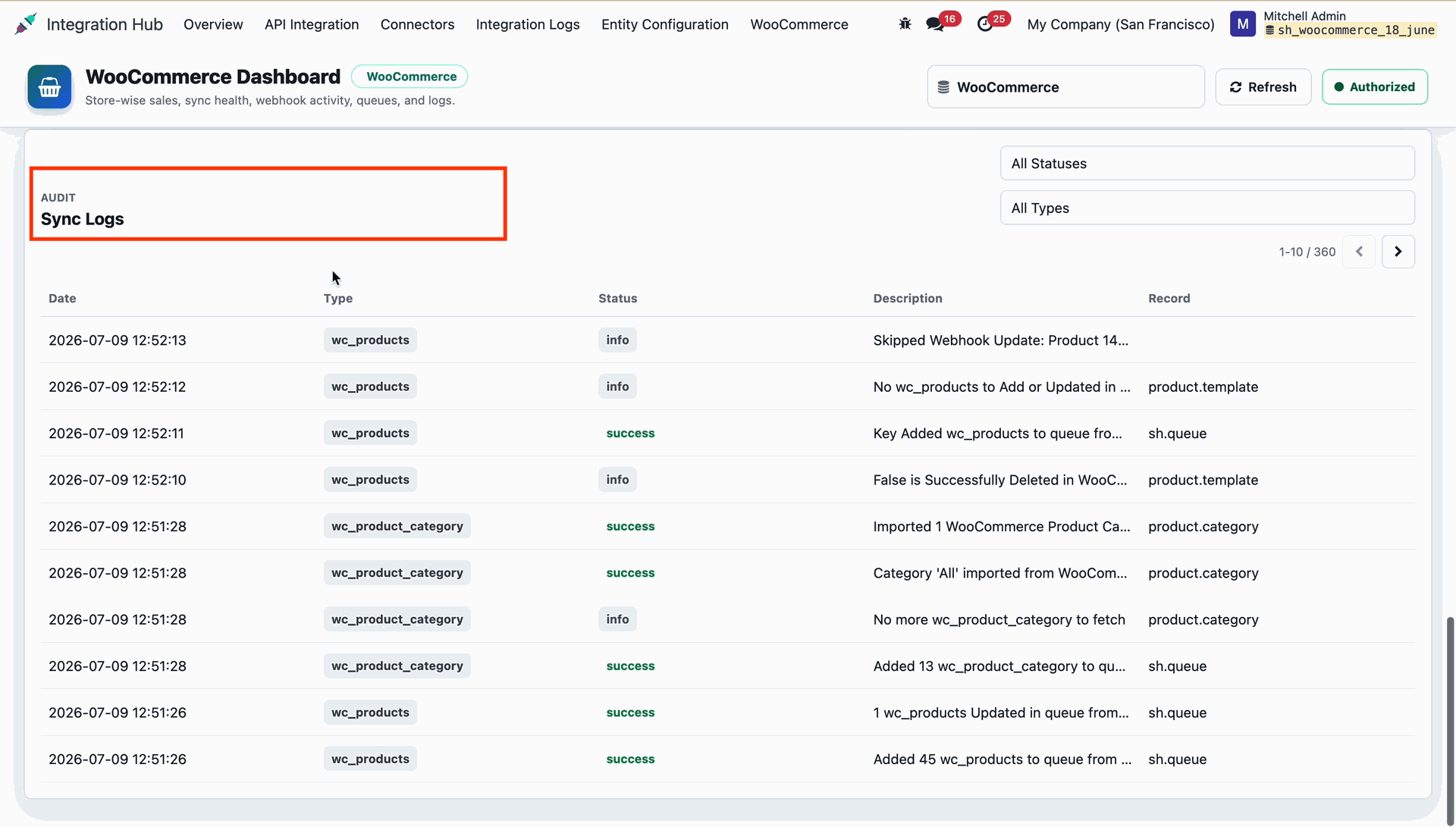Open the Overview menu

click(x=213, y=24)
